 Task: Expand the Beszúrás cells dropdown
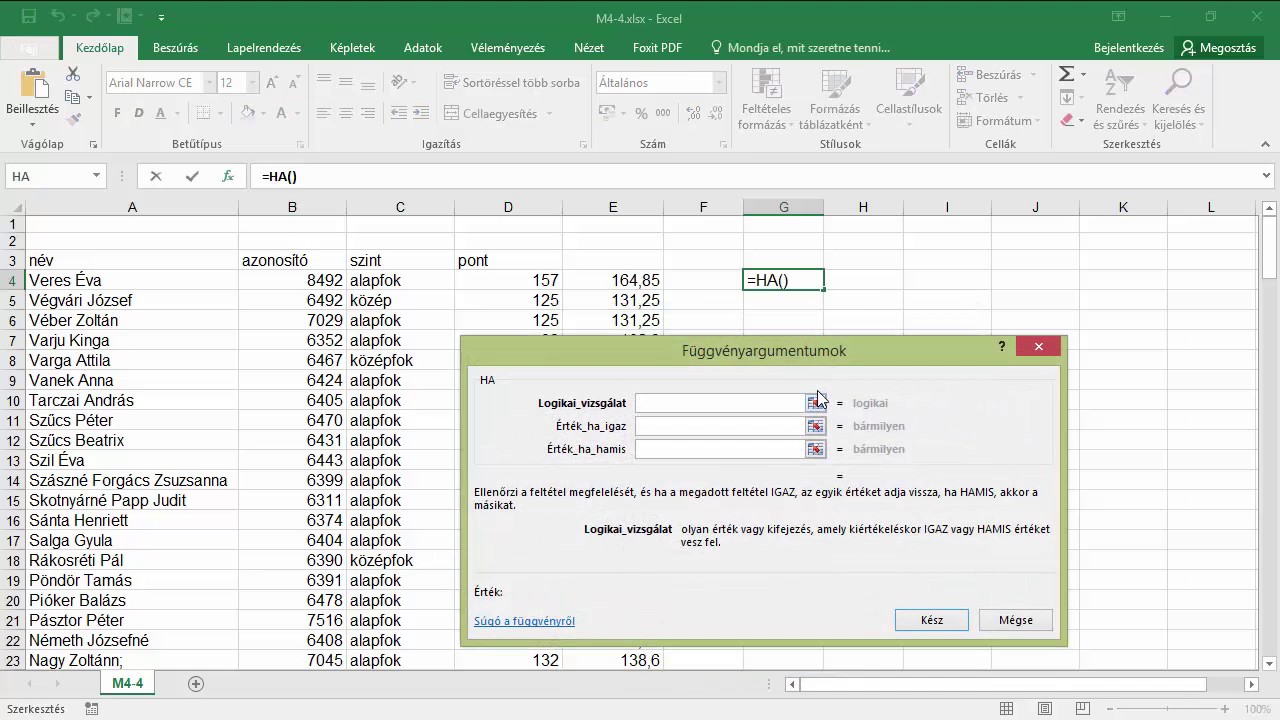click(1033, 75)
